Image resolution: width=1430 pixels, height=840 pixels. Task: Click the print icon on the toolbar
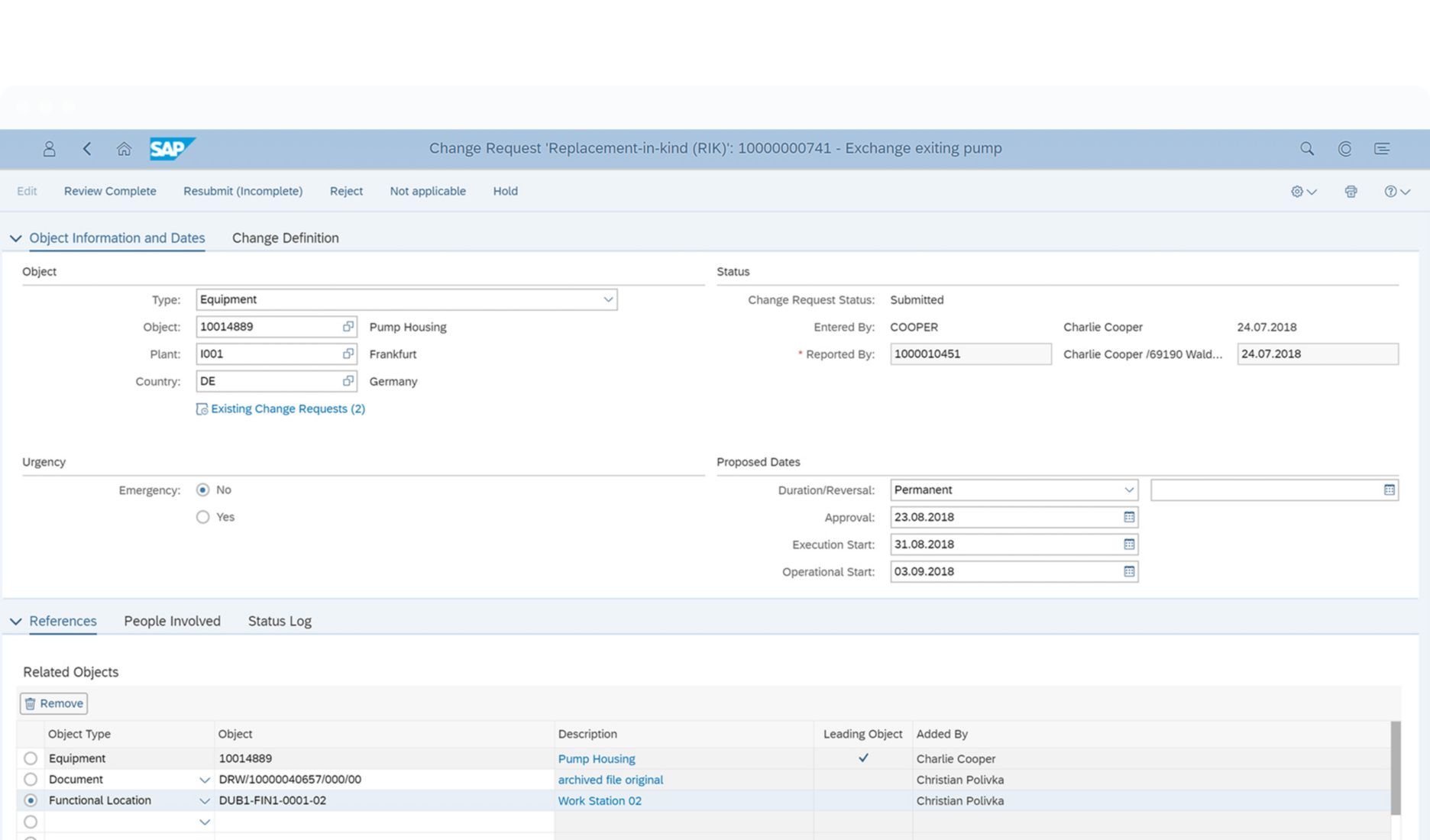pos(1351,191)
